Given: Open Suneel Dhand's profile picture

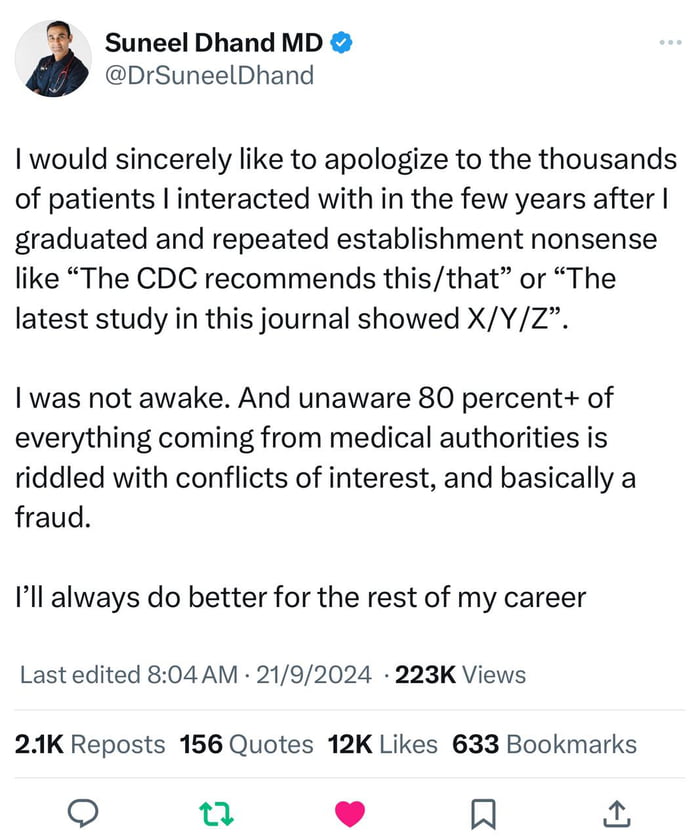Looking at the screenshot, I should pos(53,60).
